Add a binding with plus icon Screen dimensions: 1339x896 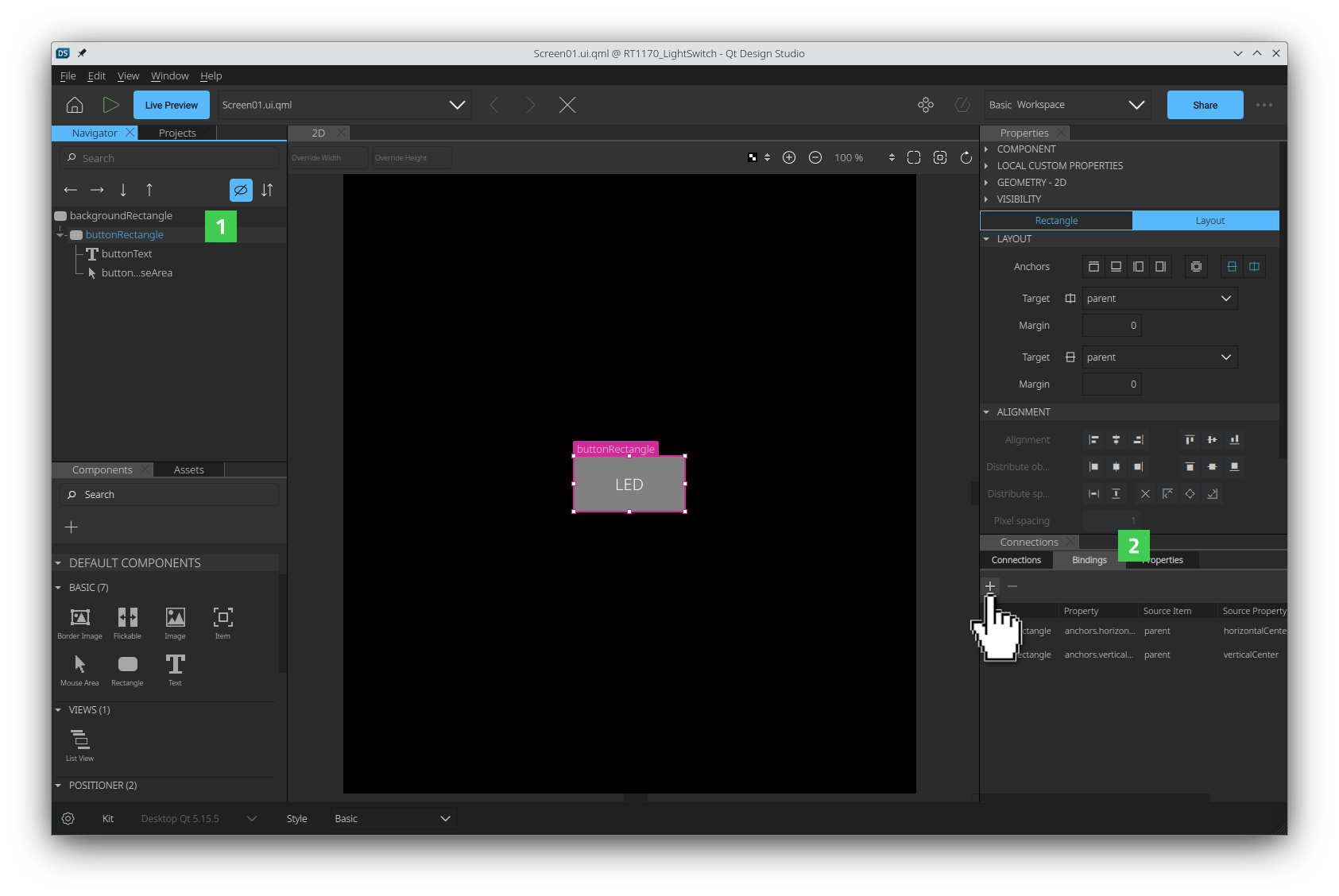pyautogui.click(x=990, y=586)
